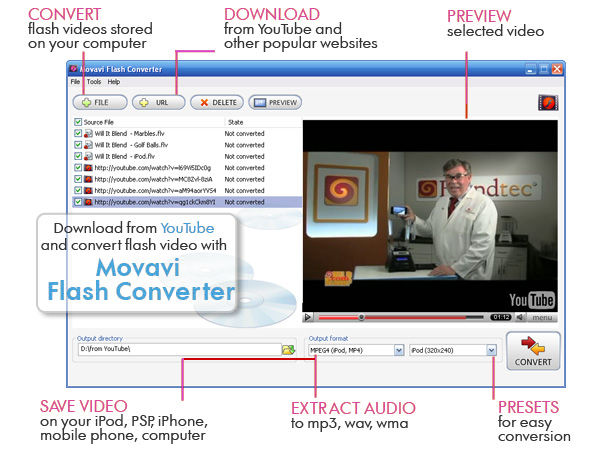Click the FILE button to add videos
Image resolution: width=600 pixels, height=460 pixels.
pyautogui.click(x=99, y=102)
